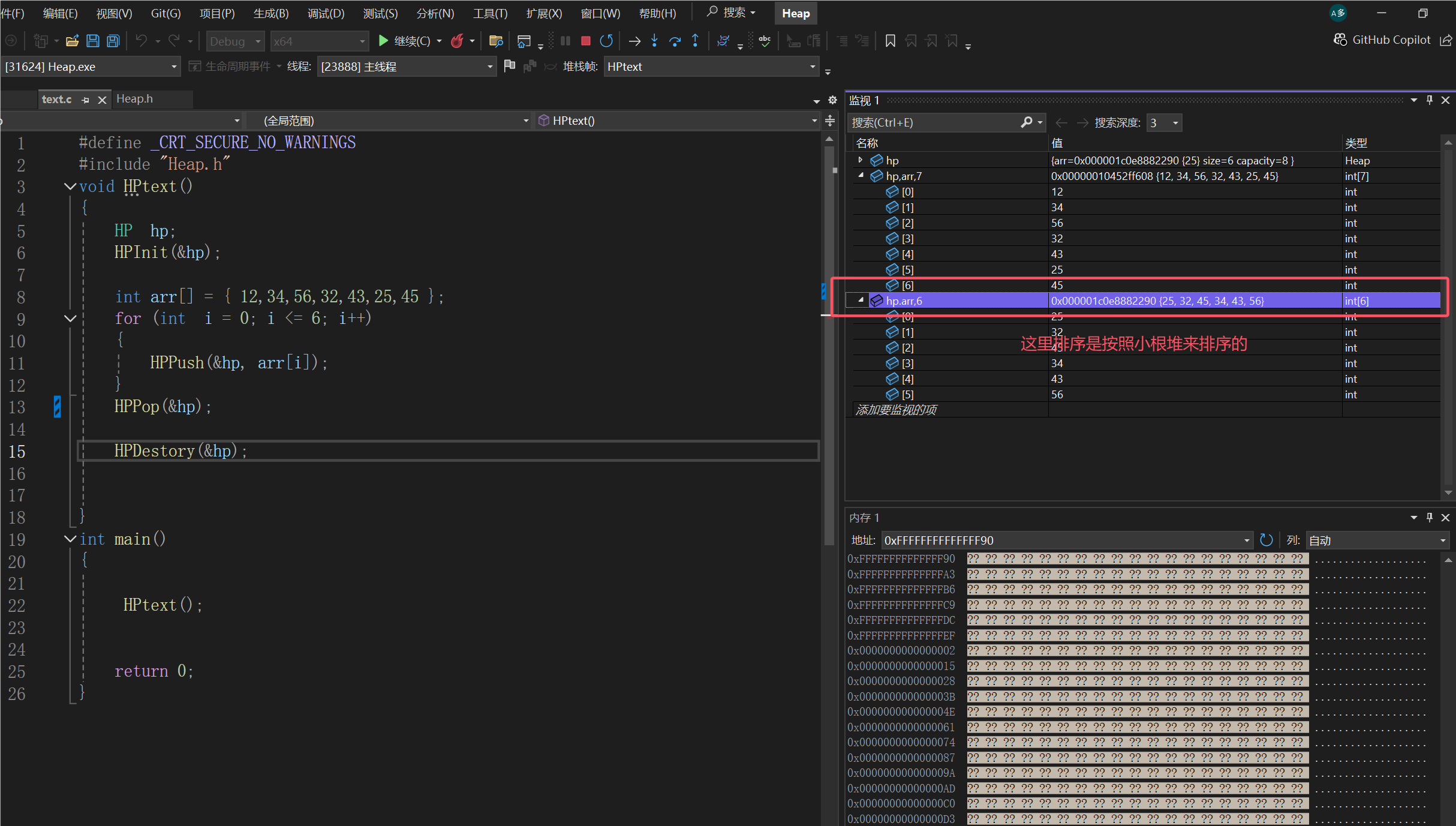Toggle bookmark with the toolbar bookmark icon

coord(890,41)
